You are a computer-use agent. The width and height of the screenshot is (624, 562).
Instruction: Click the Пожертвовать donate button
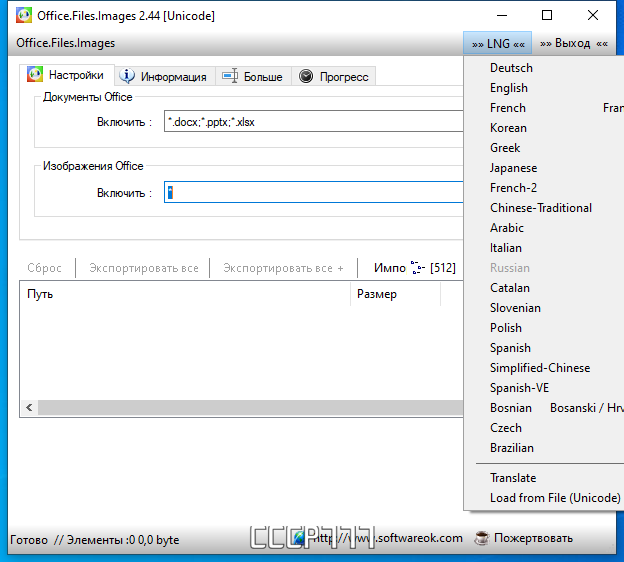533,538
